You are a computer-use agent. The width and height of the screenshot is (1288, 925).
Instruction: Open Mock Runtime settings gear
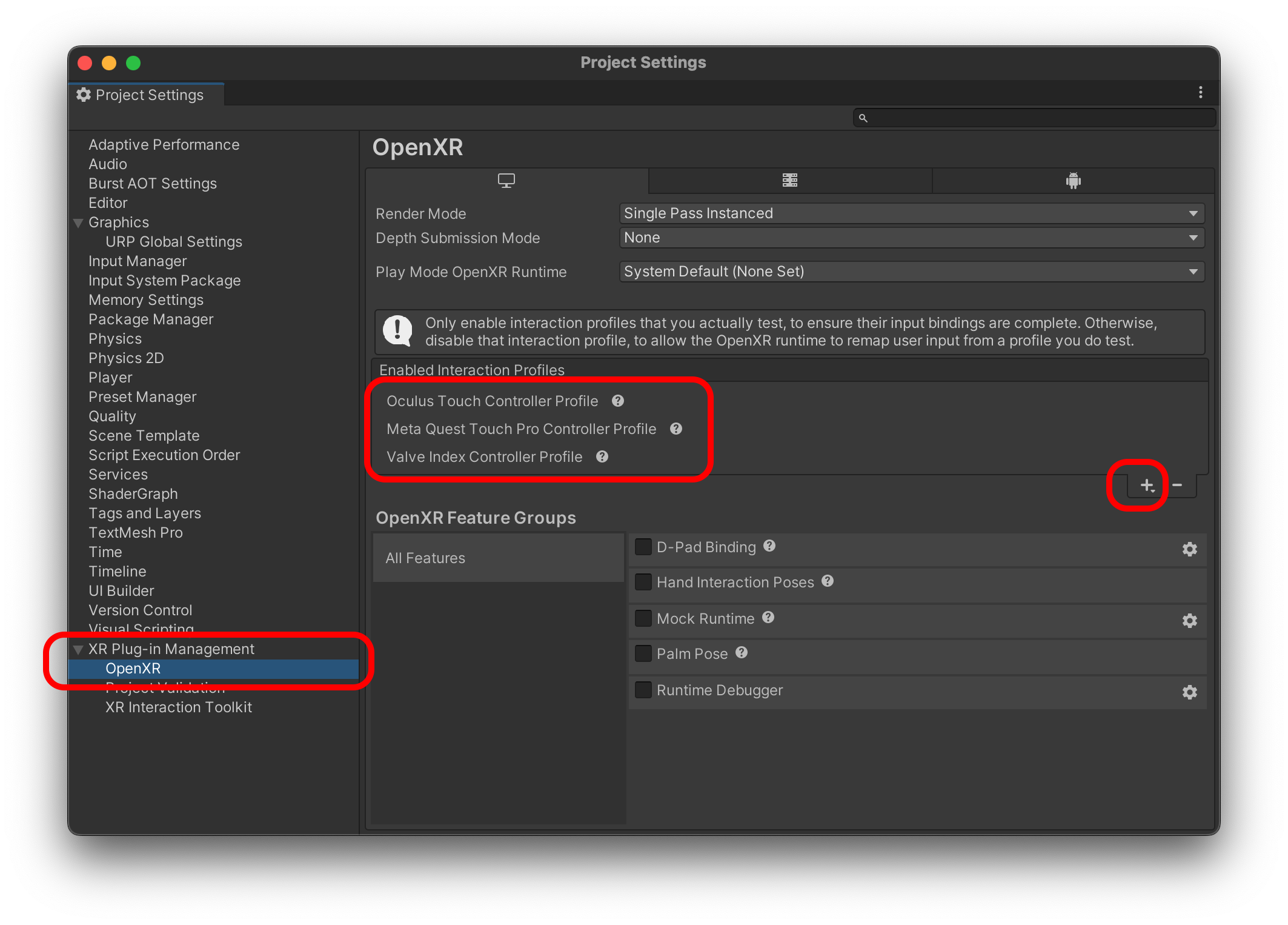point(1189,621)
